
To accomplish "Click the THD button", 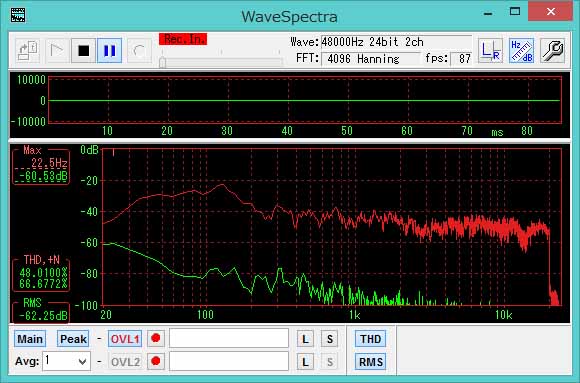I will pos(371,339).
